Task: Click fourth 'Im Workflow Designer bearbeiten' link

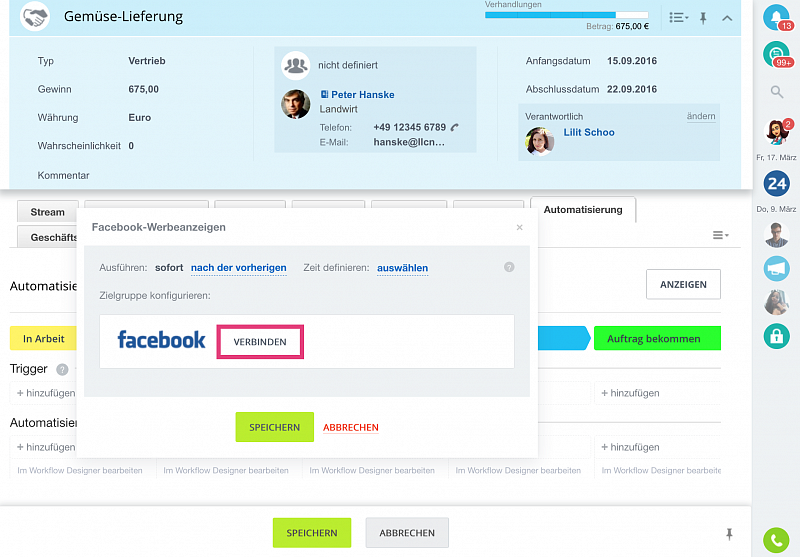Action: tap(518, 470)
